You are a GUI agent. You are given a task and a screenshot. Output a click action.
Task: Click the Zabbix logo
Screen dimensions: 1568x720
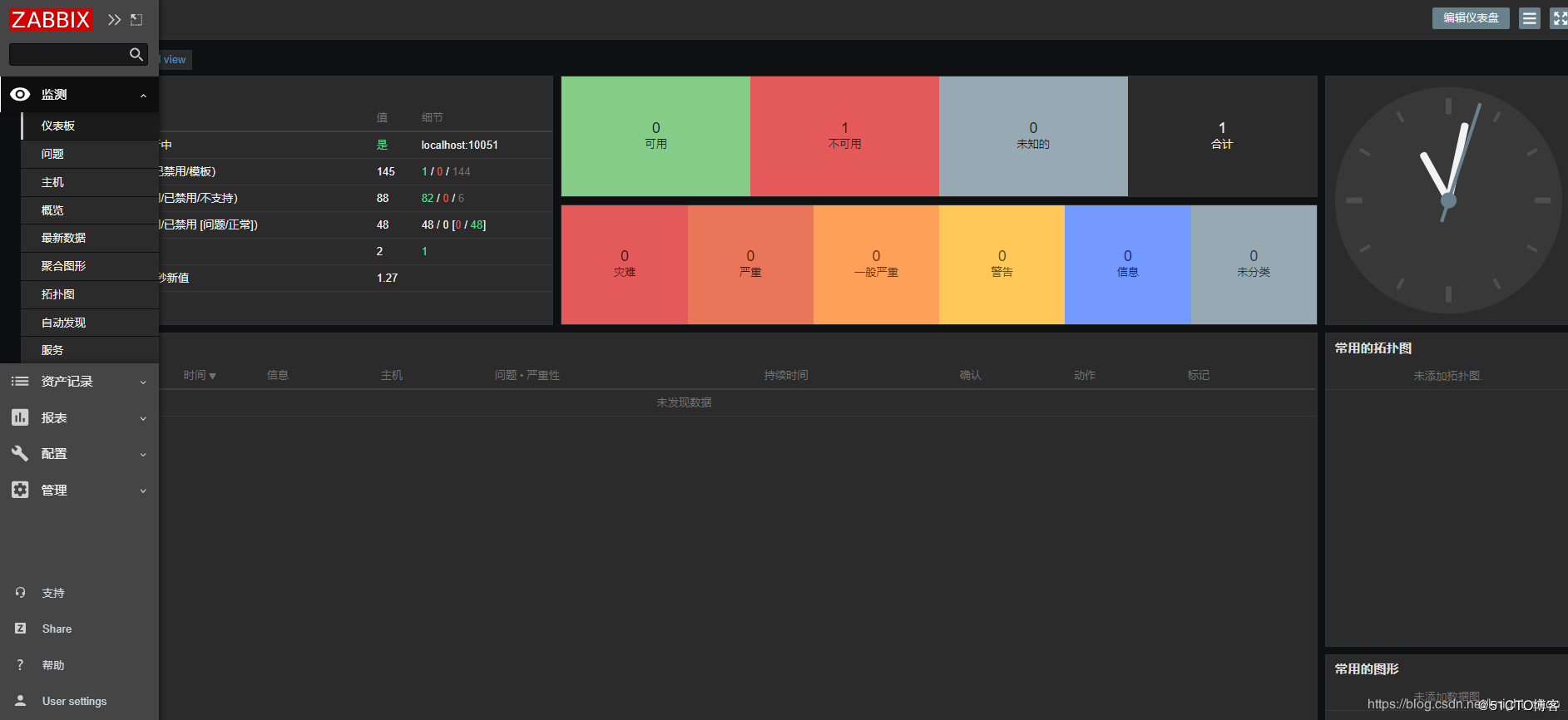[x=51, y=19]
